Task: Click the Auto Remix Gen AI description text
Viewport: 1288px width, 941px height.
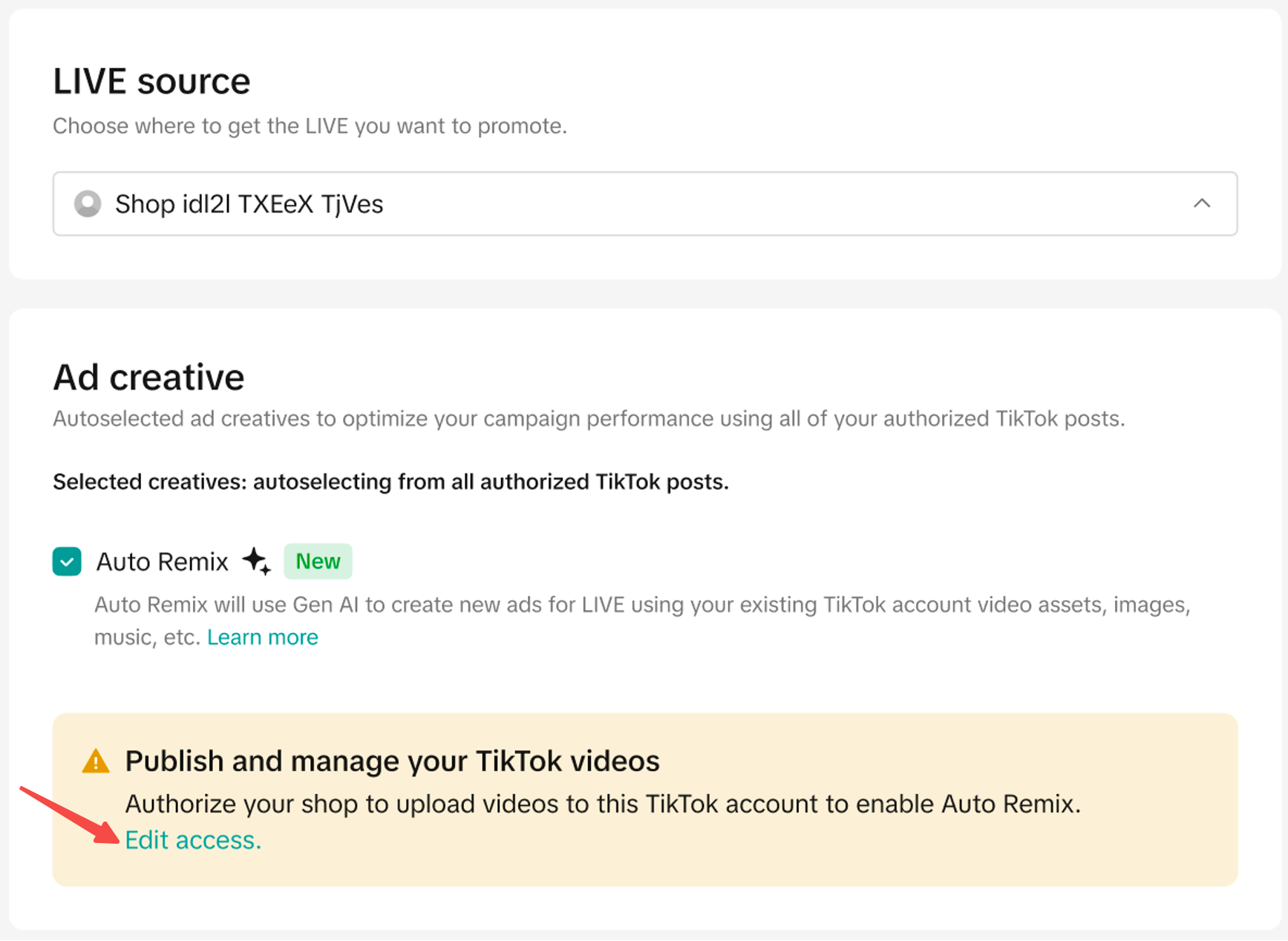Action: click(641, 605)
